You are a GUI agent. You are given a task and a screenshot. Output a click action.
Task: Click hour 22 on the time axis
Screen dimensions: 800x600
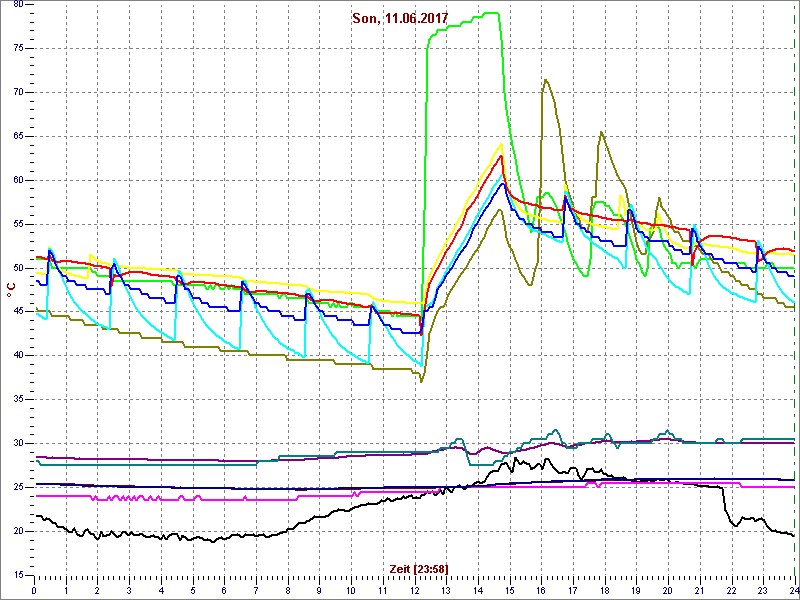(732, 591)
